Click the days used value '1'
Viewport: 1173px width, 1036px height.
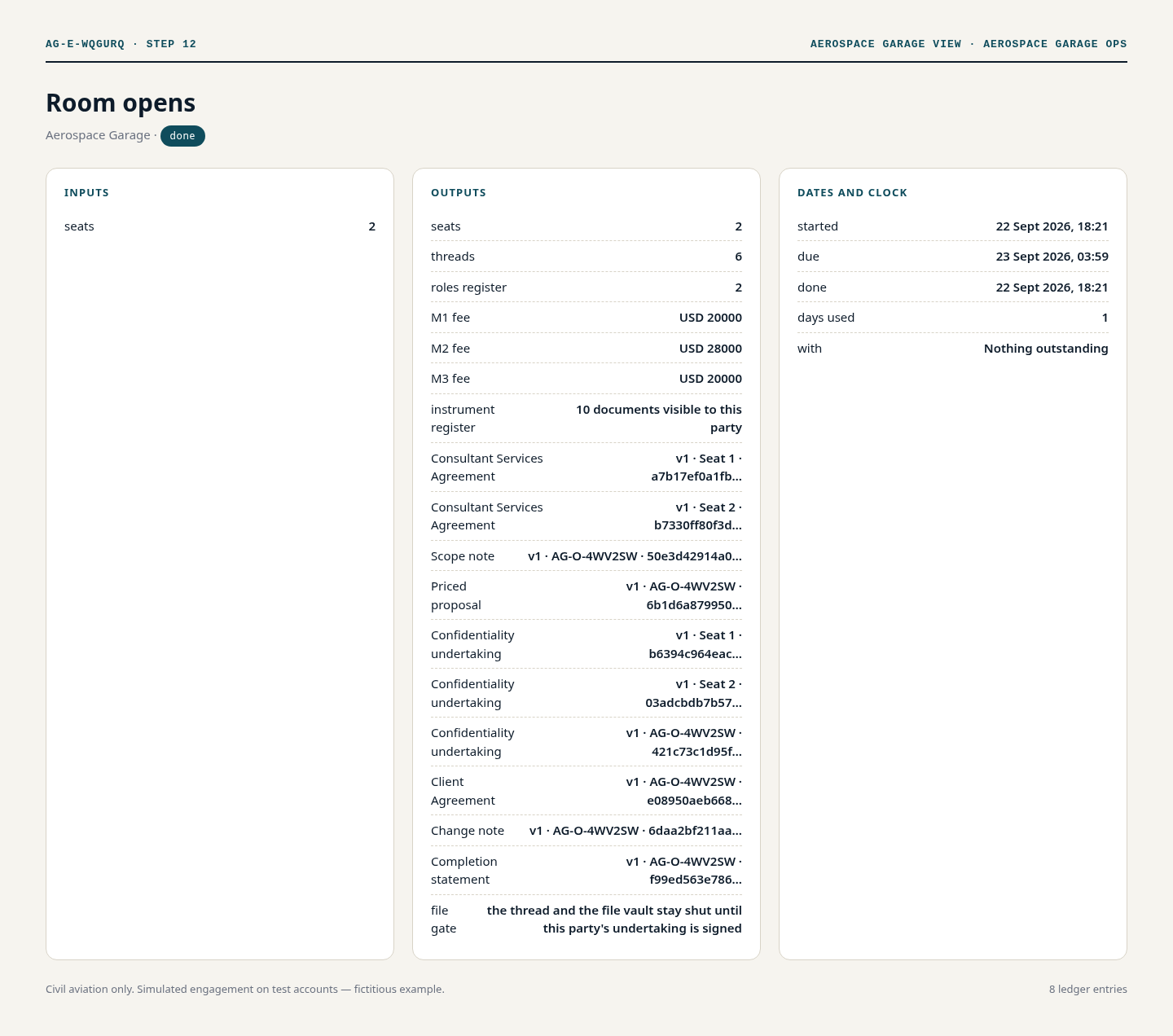point(1105,318)
